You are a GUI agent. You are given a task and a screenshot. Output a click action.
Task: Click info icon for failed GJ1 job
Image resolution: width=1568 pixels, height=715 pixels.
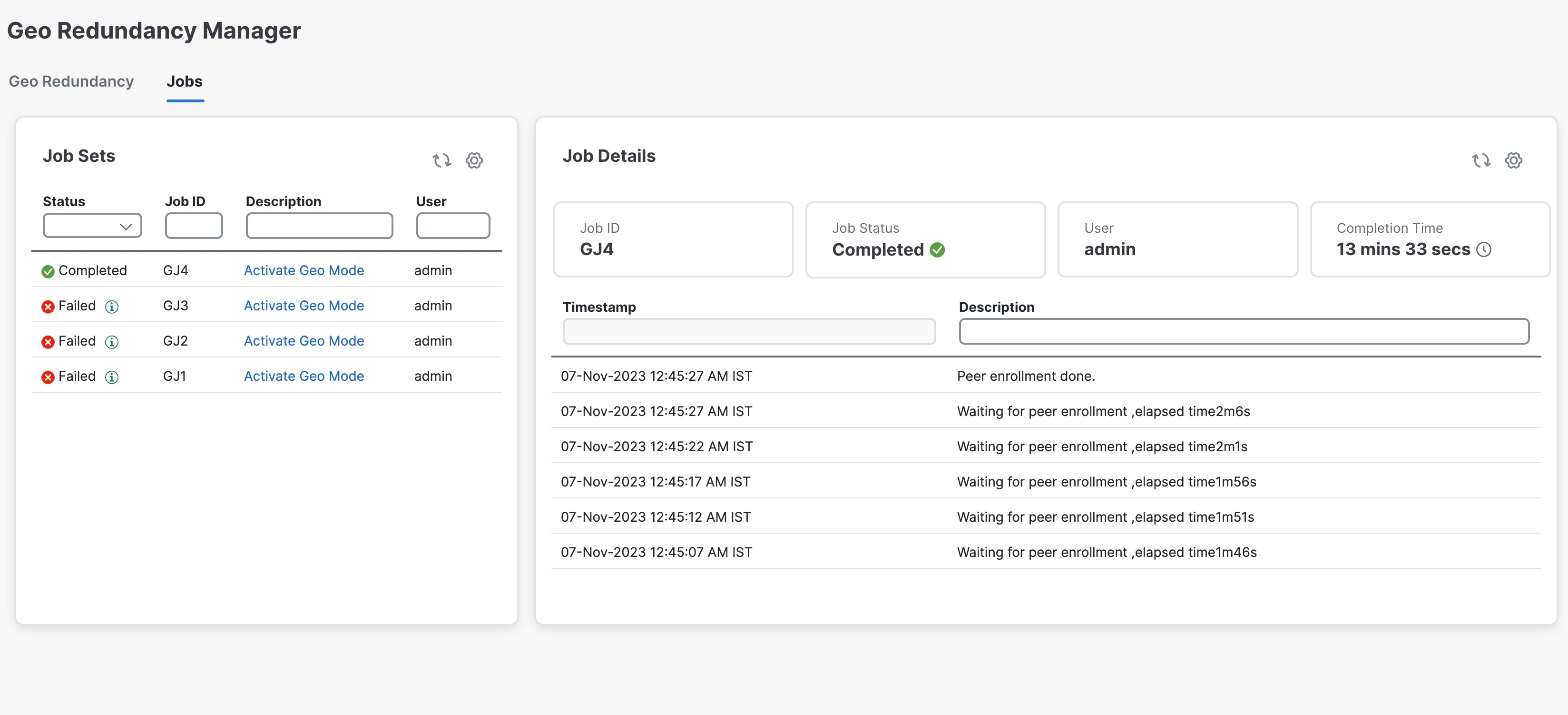[x=111, y=377]
